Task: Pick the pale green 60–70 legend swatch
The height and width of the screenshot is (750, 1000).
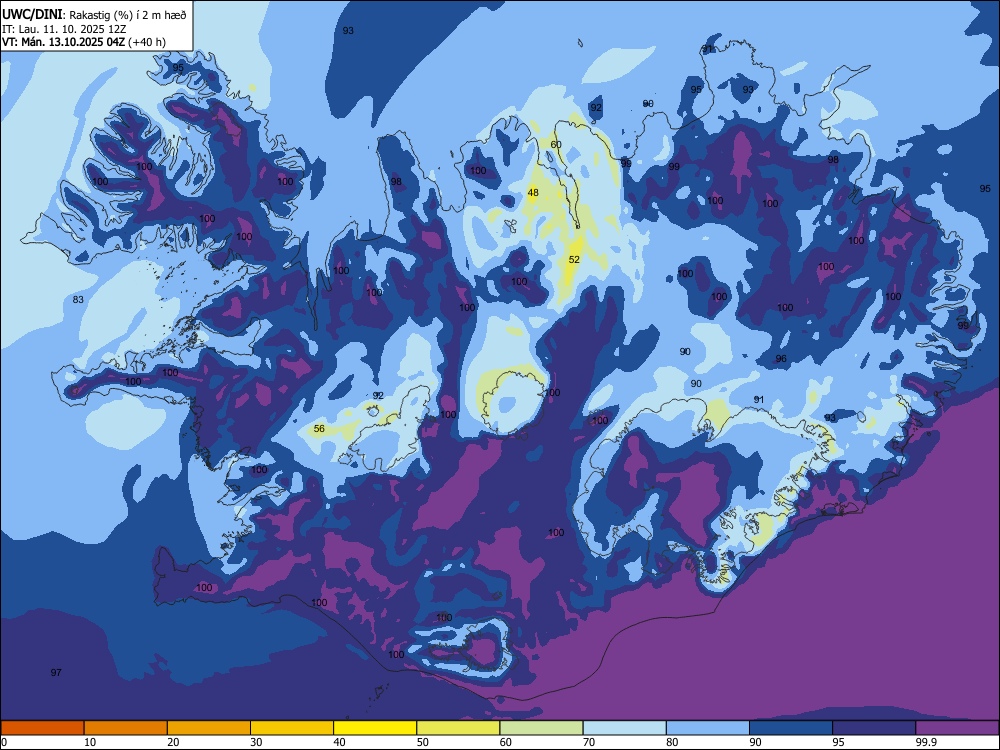Action: click(x=541, y=728)
